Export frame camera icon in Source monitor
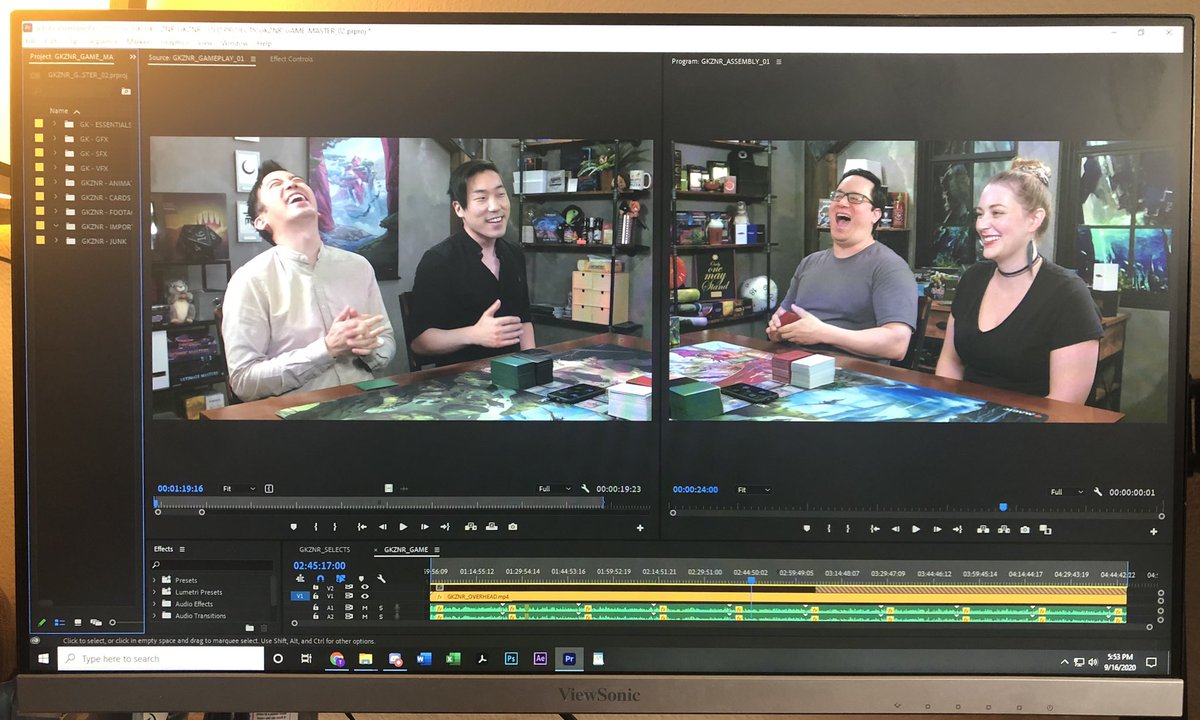This screenshot has width=1200, height=720. click(513, 527)
